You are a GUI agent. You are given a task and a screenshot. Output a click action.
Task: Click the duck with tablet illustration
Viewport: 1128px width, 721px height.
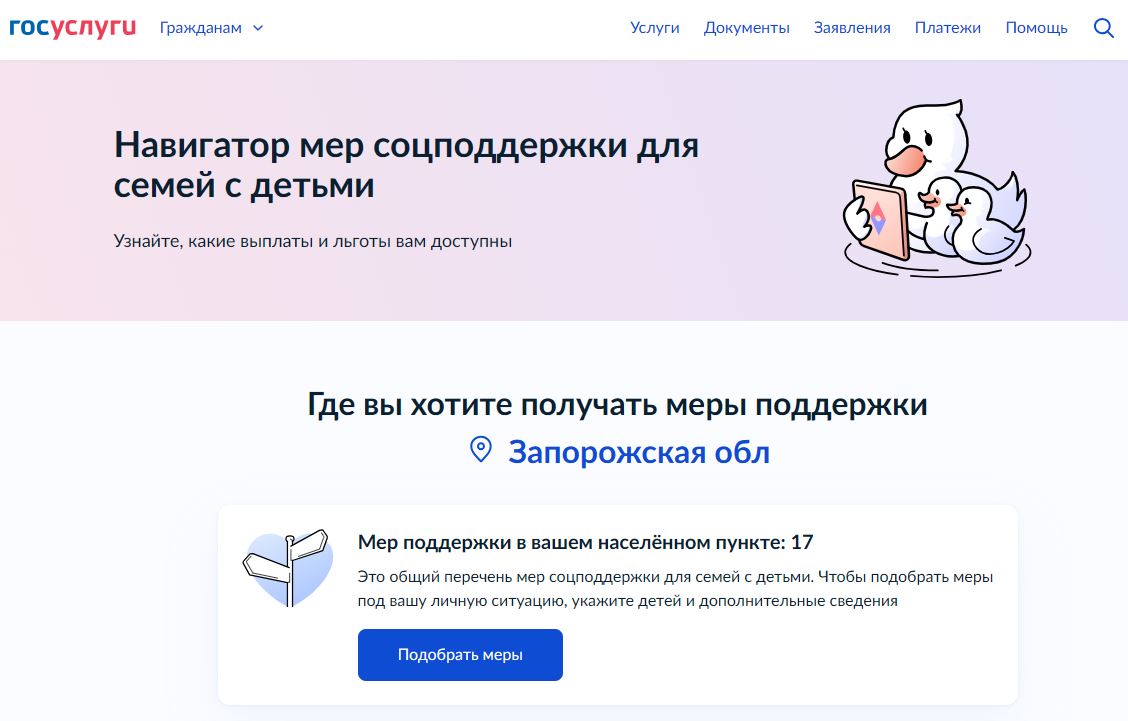point(937,188)
